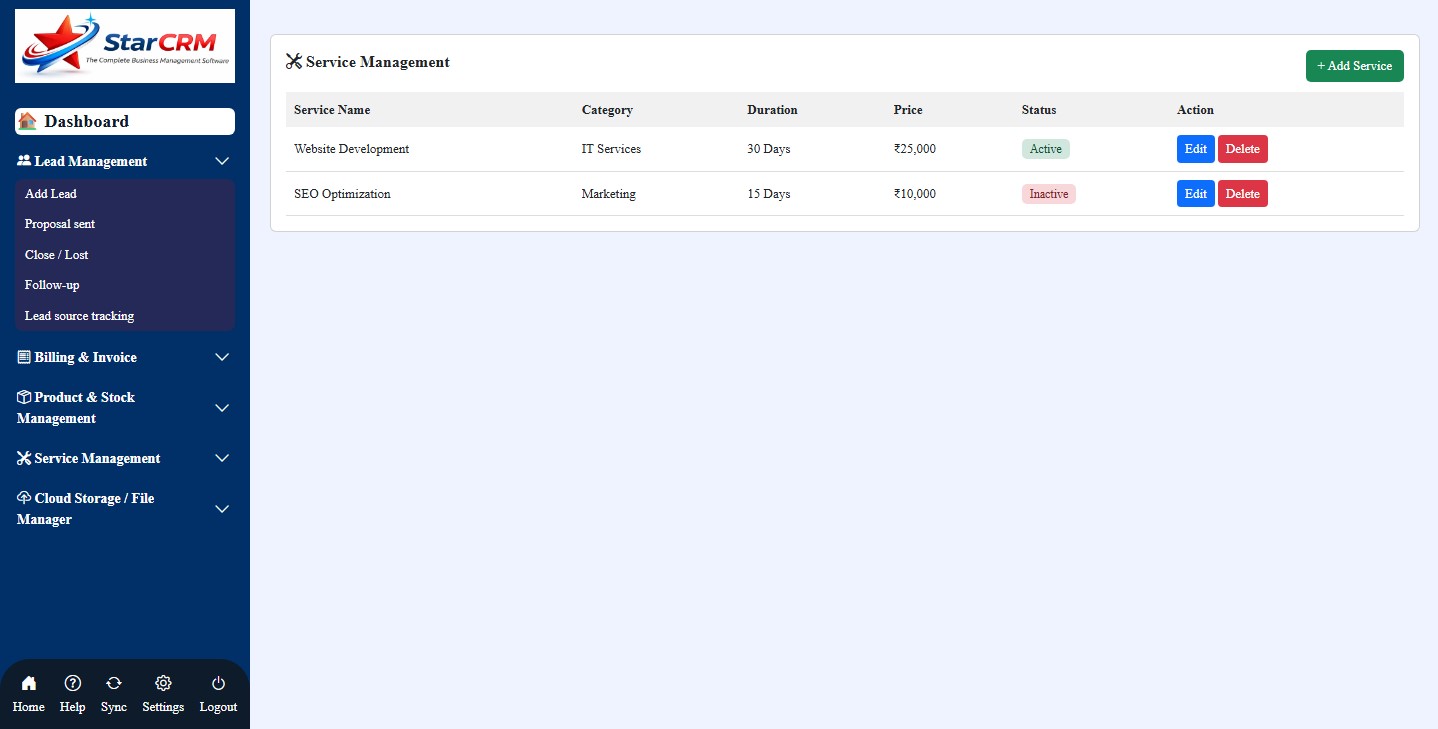Click the StarCRM logo
Image resolution: width=1438 pixels, height=729 pixels.
point(124,45)
